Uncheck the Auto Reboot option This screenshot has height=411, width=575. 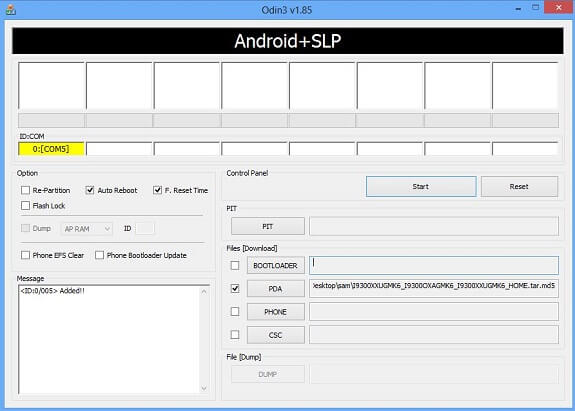pyautogui.click(x=90, y=190)
